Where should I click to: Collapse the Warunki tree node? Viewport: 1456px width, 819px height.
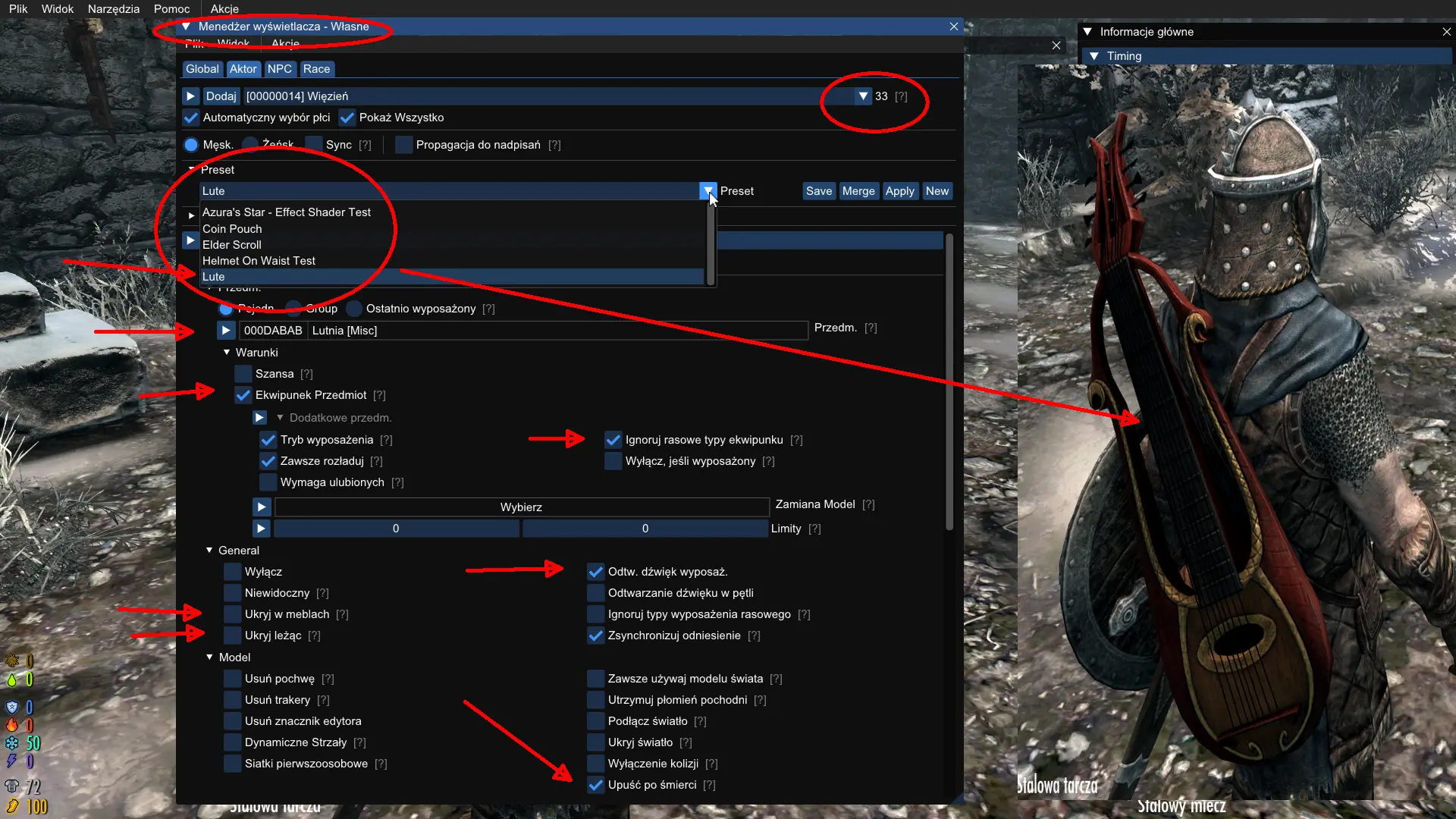pos(227,353)
